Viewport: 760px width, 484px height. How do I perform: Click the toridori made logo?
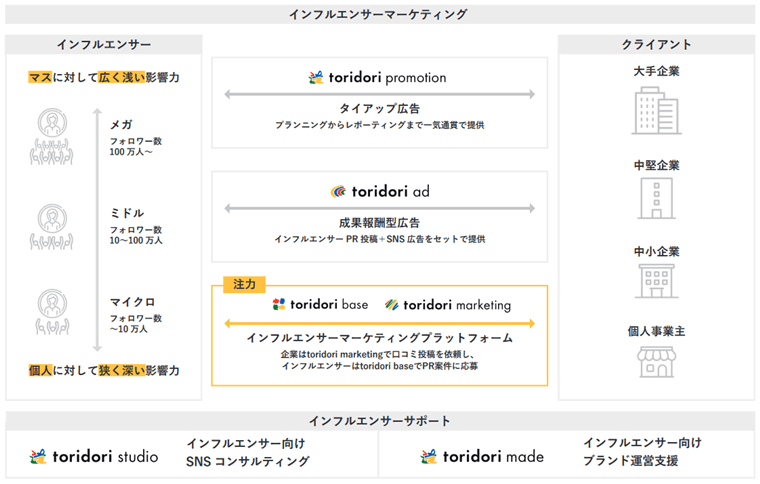482,456
